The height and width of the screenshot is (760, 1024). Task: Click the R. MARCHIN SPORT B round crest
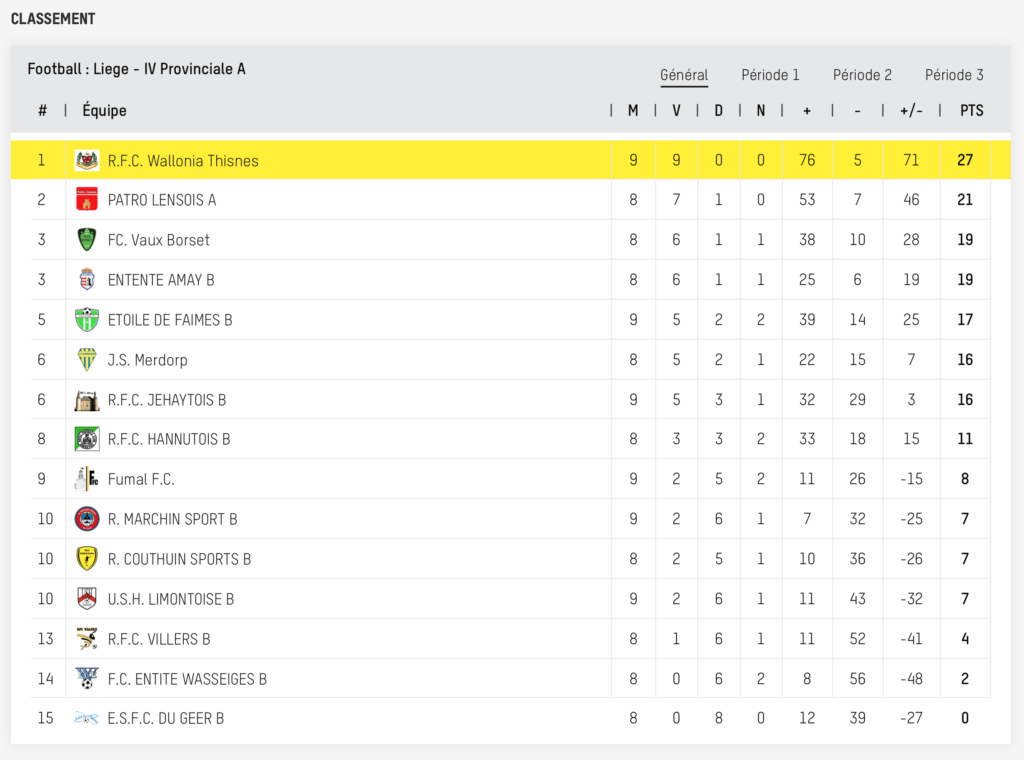pyautogui.click(x=87, y=519)
